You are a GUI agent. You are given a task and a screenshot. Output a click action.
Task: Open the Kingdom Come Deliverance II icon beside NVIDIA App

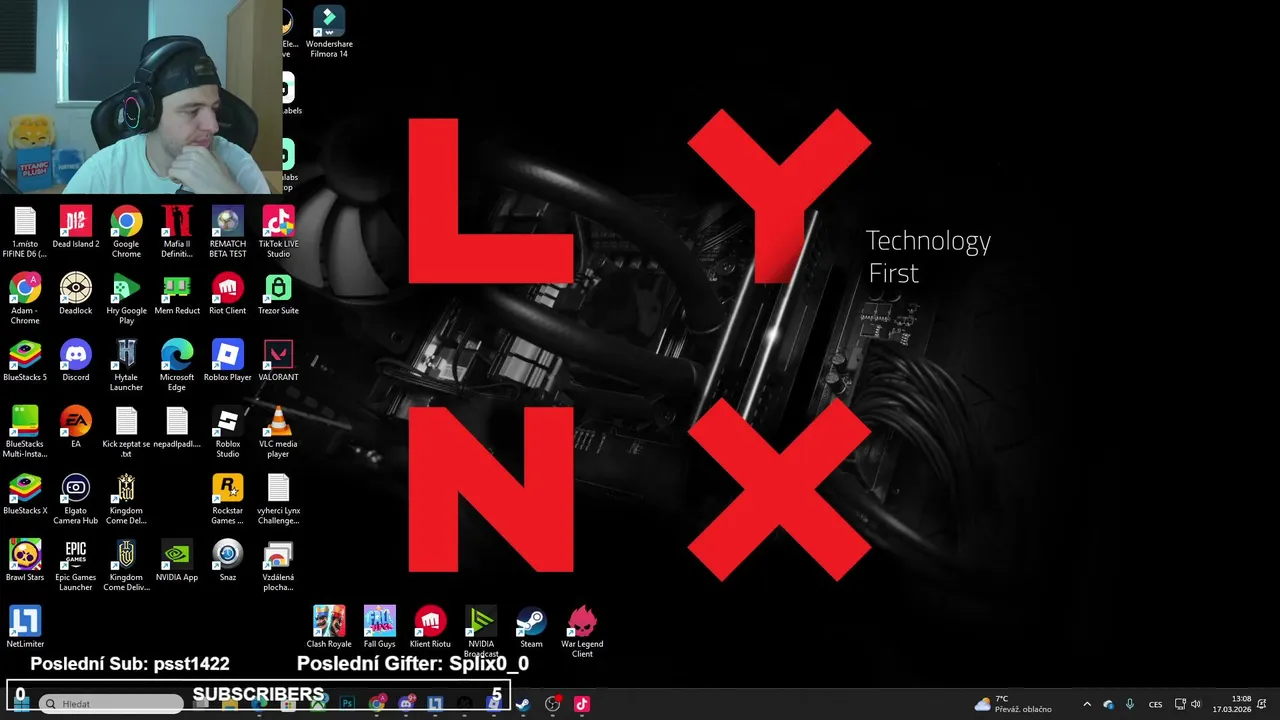(x=126, y=565)
